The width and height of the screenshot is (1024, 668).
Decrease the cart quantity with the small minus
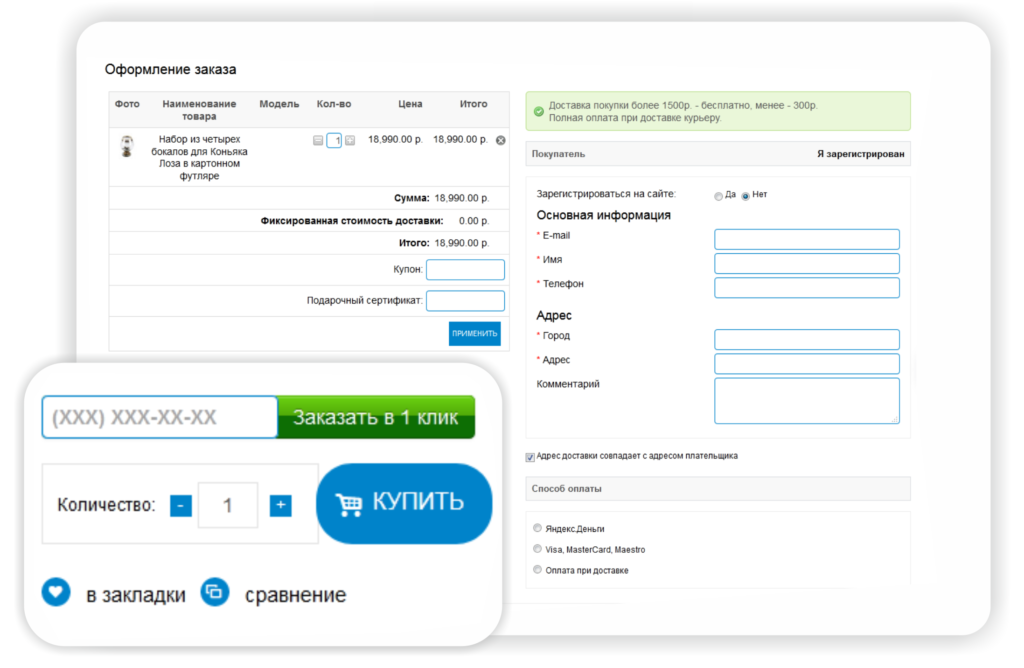(x=318, y=141)
